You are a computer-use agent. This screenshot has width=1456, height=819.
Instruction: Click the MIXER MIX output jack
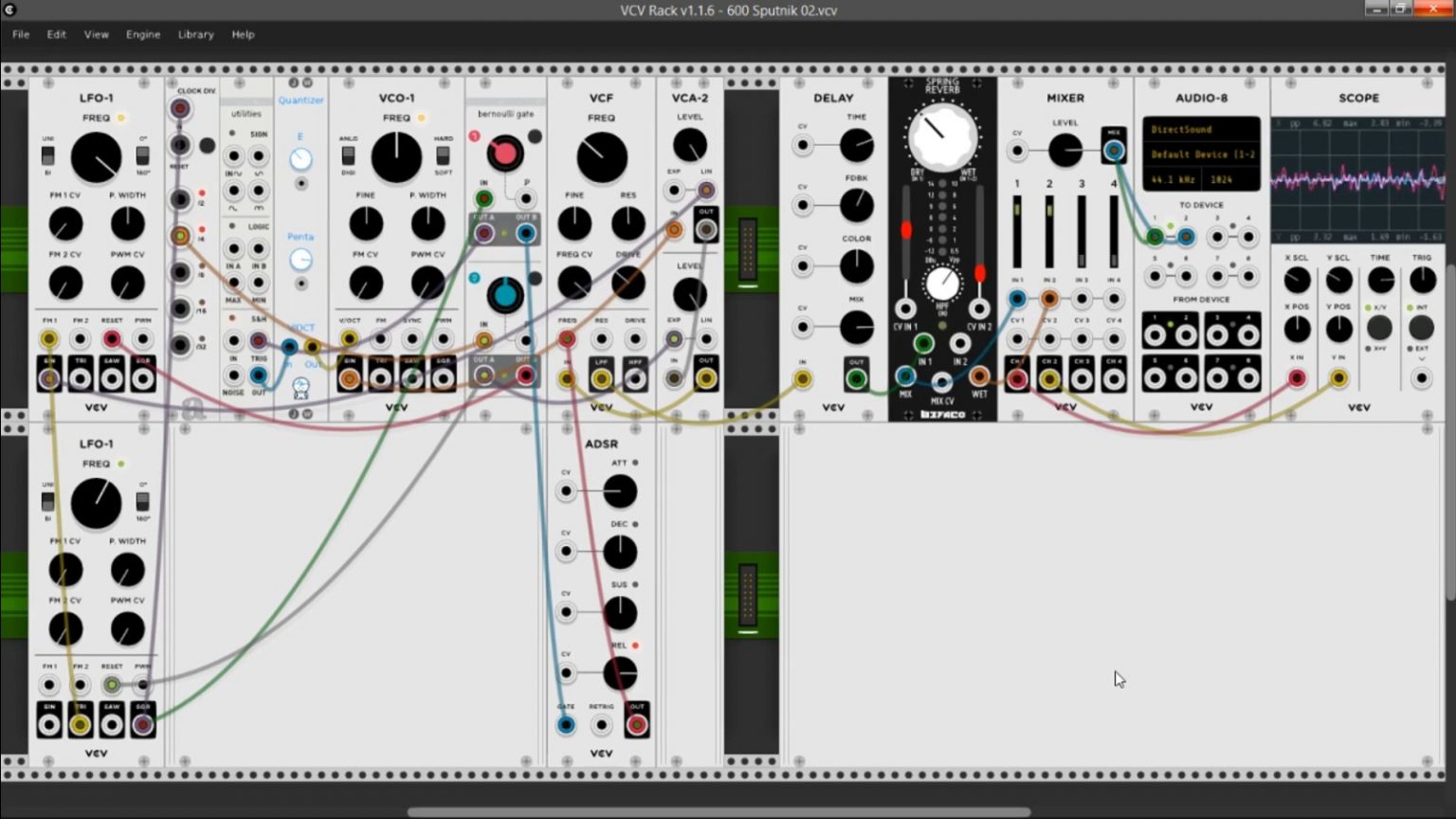click(1114, 150)
